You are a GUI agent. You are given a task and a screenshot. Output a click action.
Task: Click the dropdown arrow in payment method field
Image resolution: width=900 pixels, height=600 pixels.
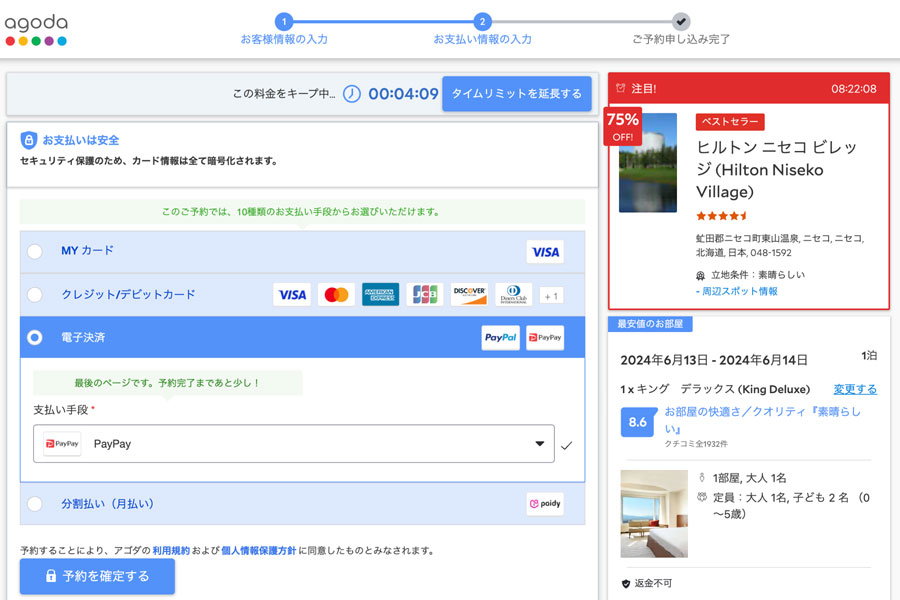[x=540, y=444]
